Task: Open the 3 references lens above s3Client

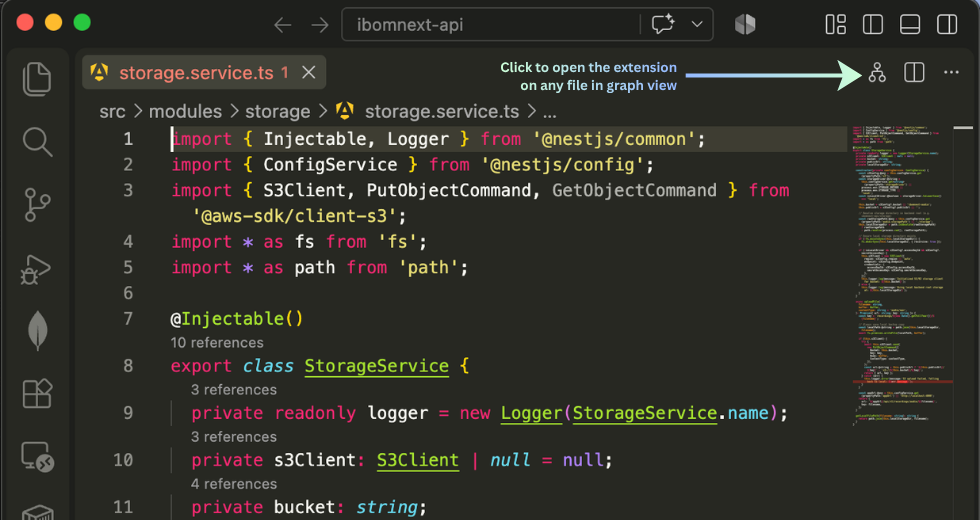Action: pyautogui.click(x=234, y=436)
